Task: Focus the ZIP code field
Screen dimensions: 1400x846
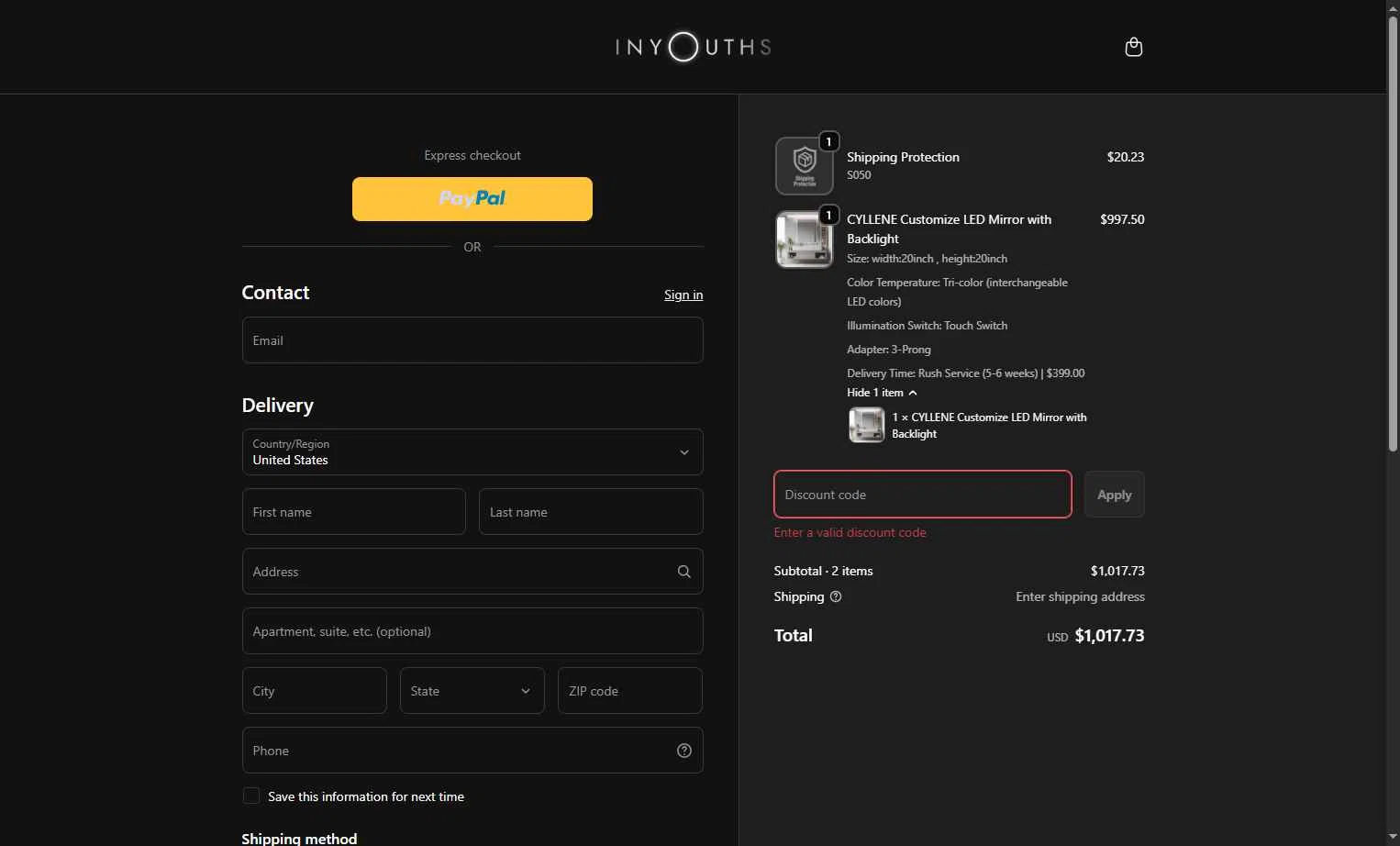Action: pyautogui.click(x=630, y=691)
